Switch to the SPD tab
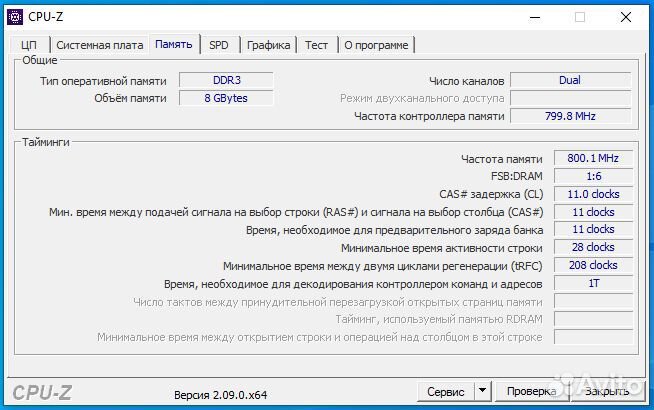 tap(219, 45)
